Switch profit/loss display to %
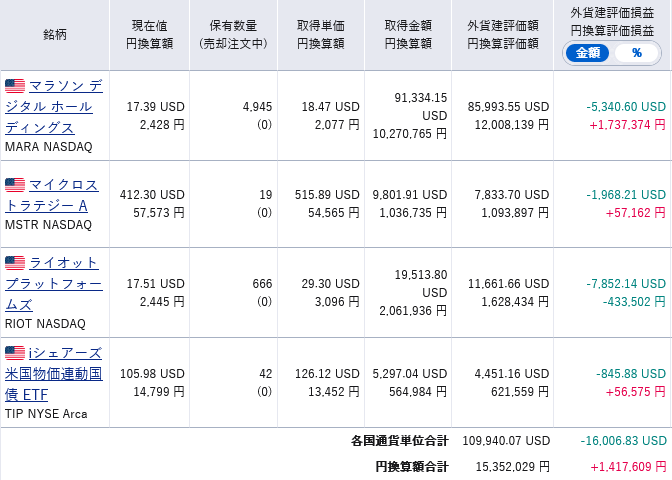Viewport: 672px width, 480px height. click(637, 52)
